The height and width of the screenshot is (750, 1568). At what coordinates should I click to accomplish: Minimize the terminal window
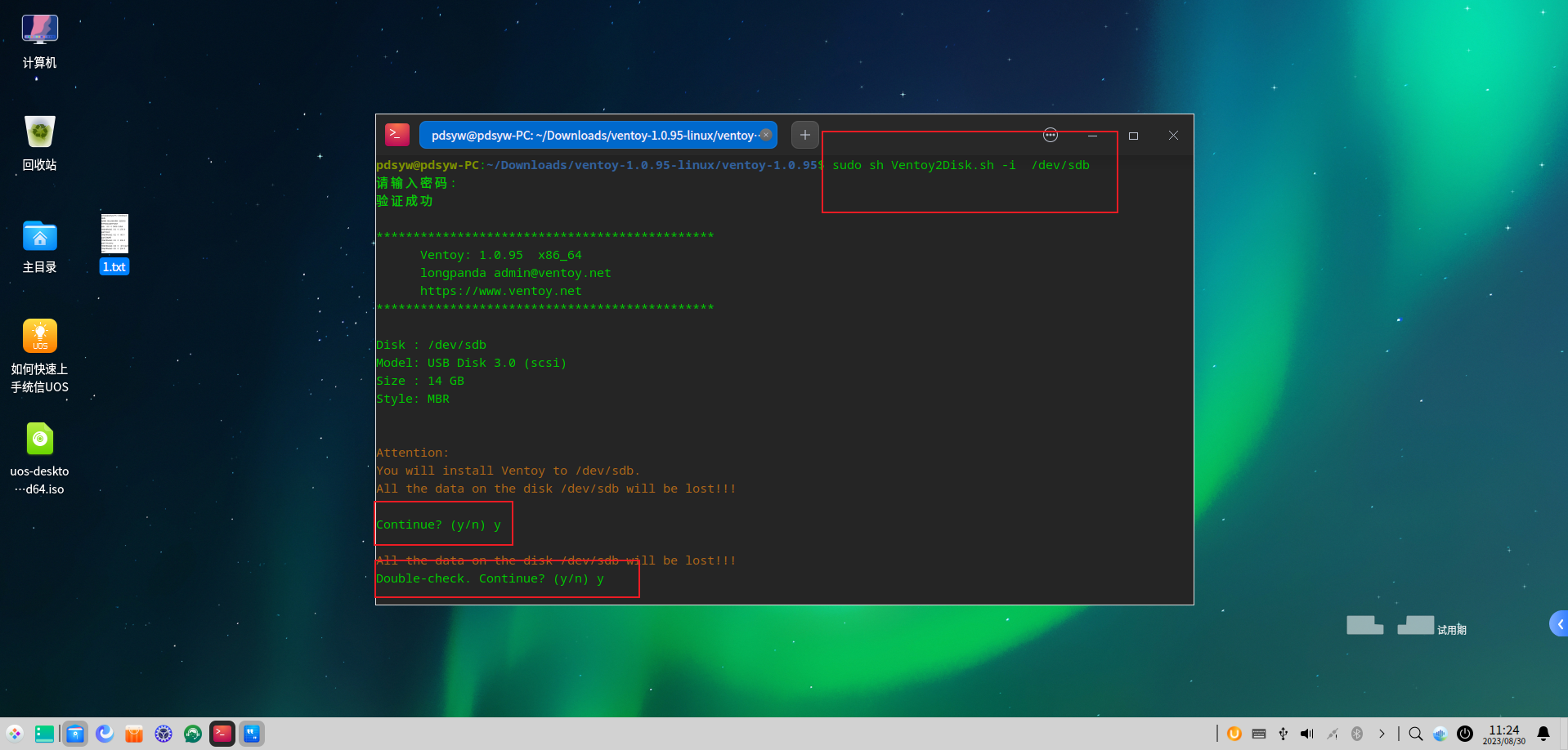(1092, 136)
